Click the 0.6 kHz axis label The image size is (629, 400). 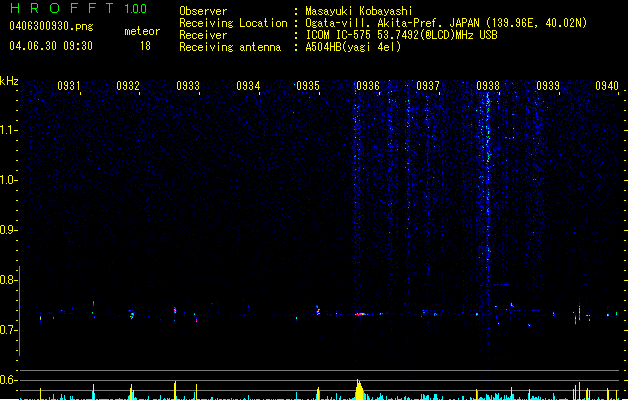(8, 380)
